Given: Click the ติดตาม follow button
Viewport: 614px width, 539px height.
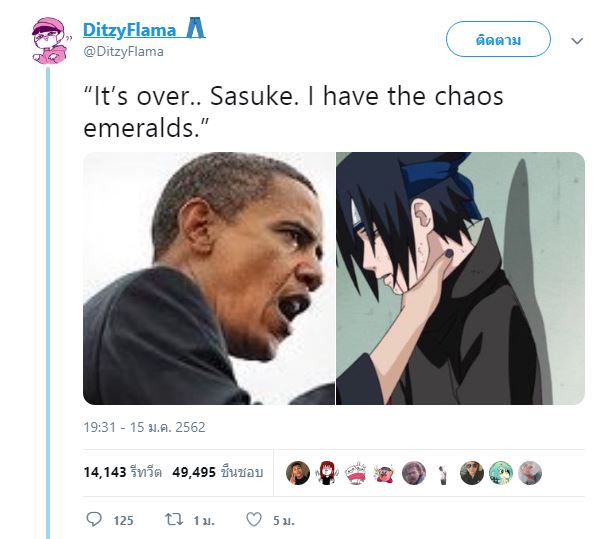Looking at the screenshot, I should pyautogui.click(x=498, y=39).
